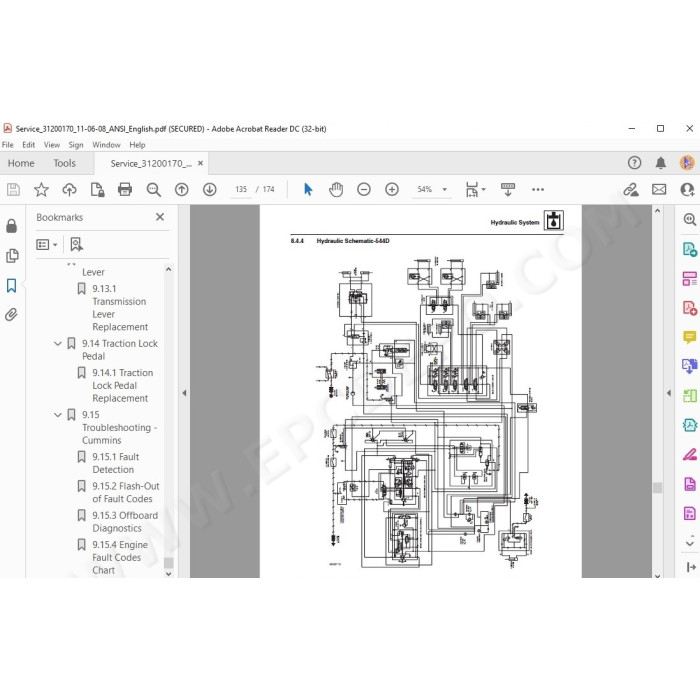The height and width of the screenshot is (700, 700).
Task: Open Fill & Sign pen tool
Action: pyautogui.click(x=690, y=455)
